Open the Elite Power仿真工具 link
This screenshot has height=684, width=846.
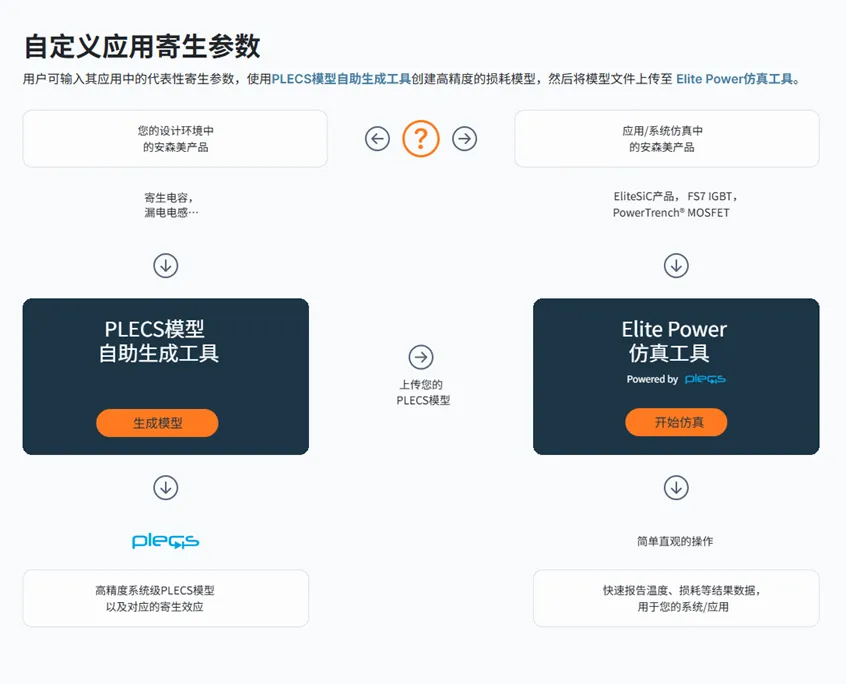(735, 79)
